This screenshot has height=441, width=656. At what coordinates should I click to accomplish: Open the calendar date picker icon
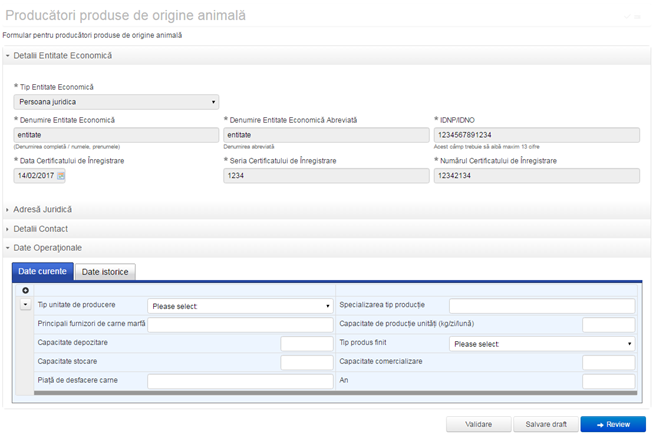click(60, 176)
